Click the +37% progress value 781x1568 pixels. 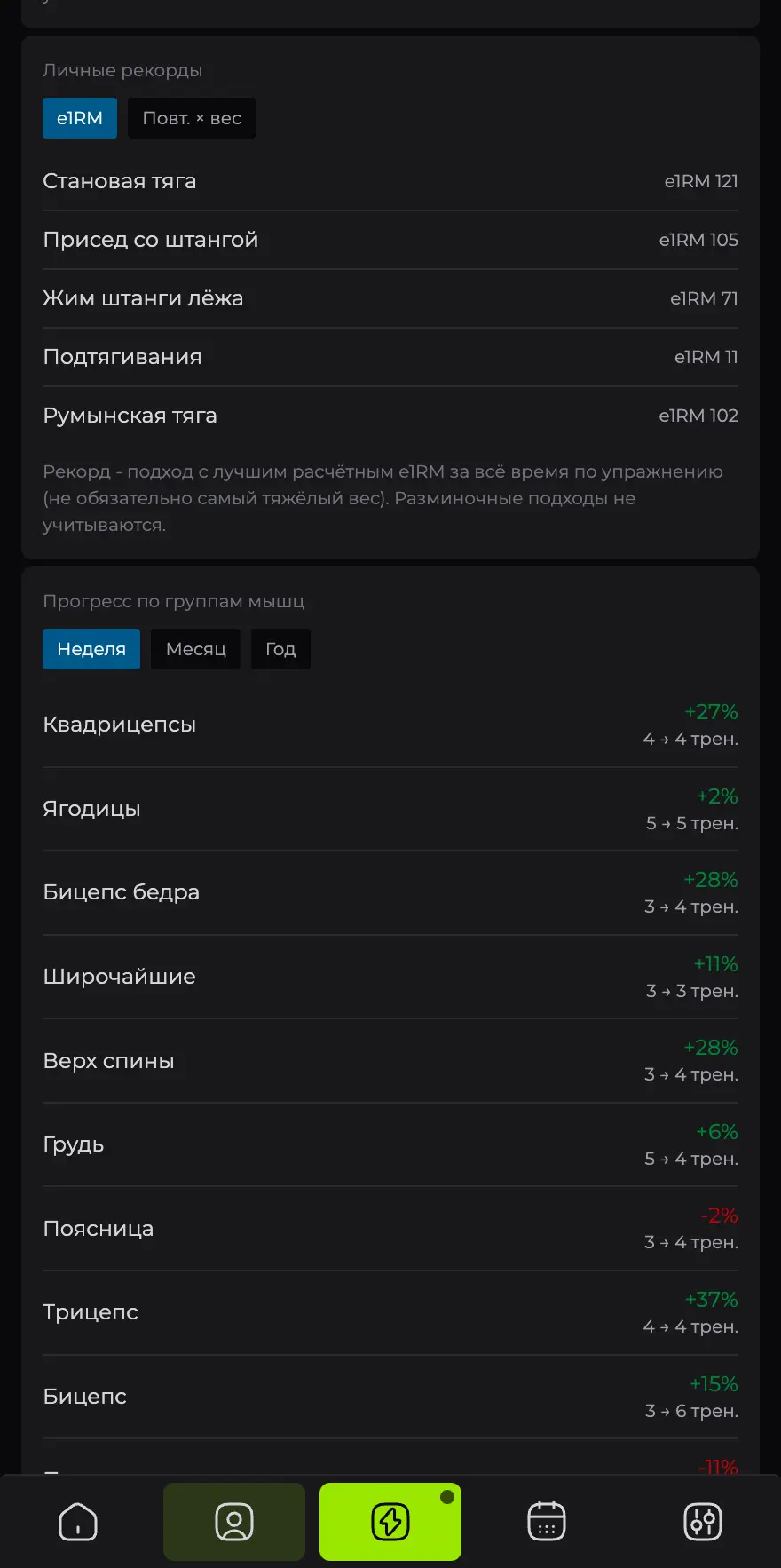click(711, 1300)
